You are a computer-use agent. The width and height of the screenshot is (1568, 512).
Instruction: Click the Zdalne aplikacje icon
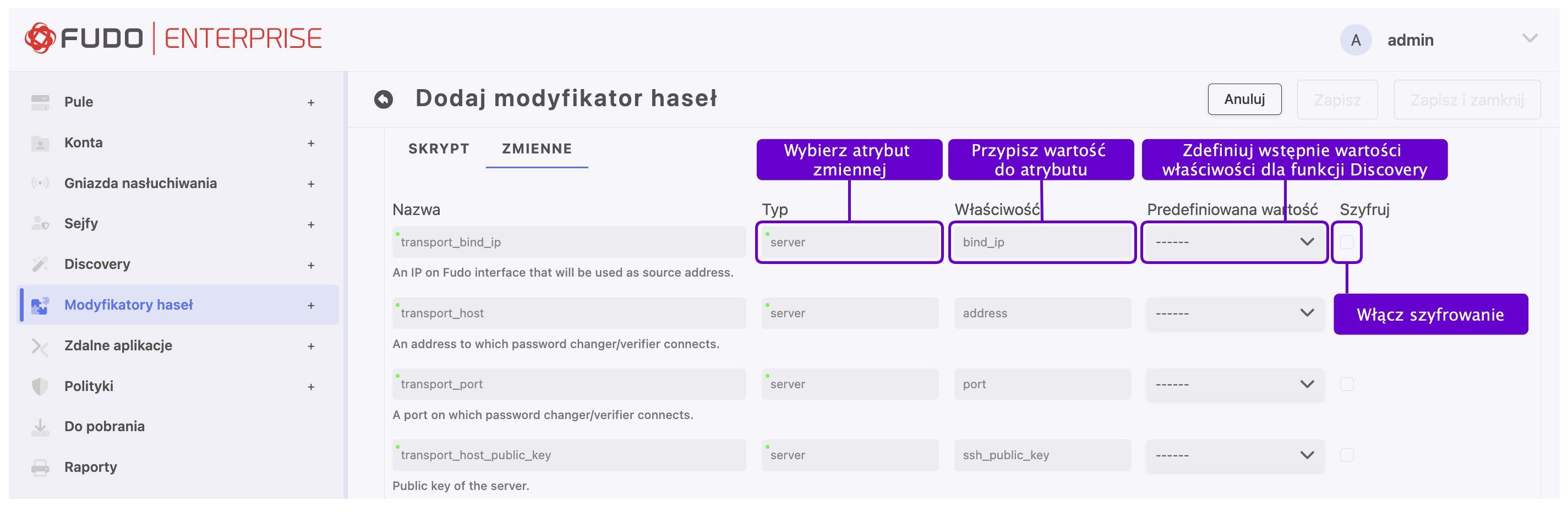(x=40, y=346)
